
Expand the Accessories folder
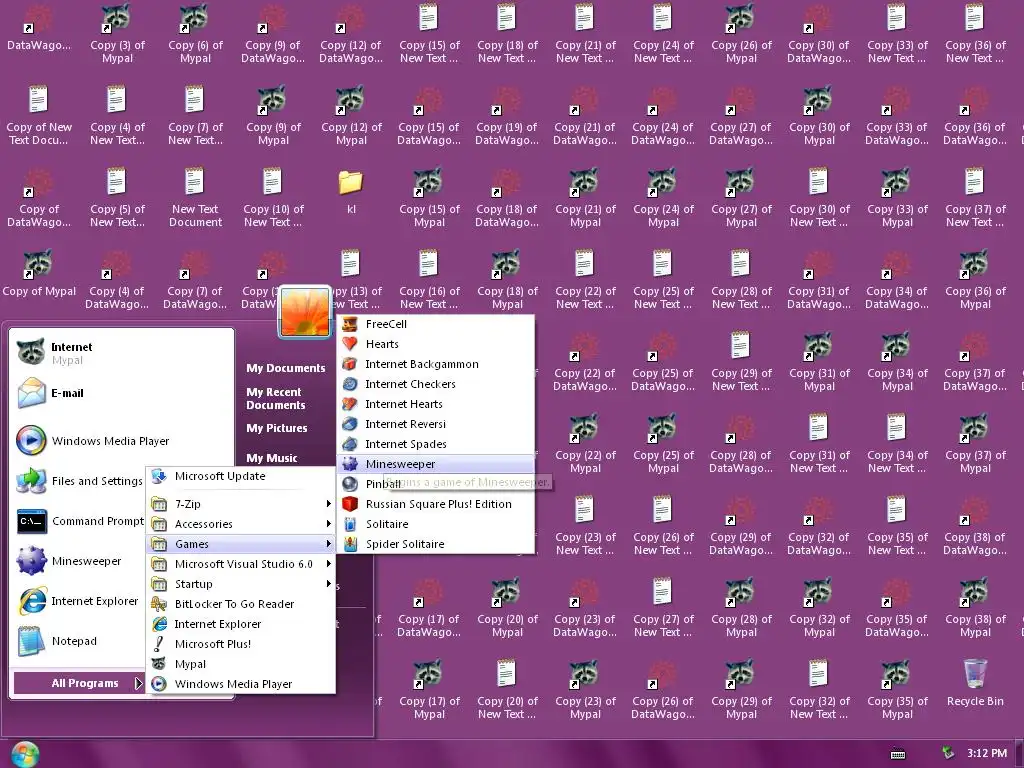[x=241, y=524]
